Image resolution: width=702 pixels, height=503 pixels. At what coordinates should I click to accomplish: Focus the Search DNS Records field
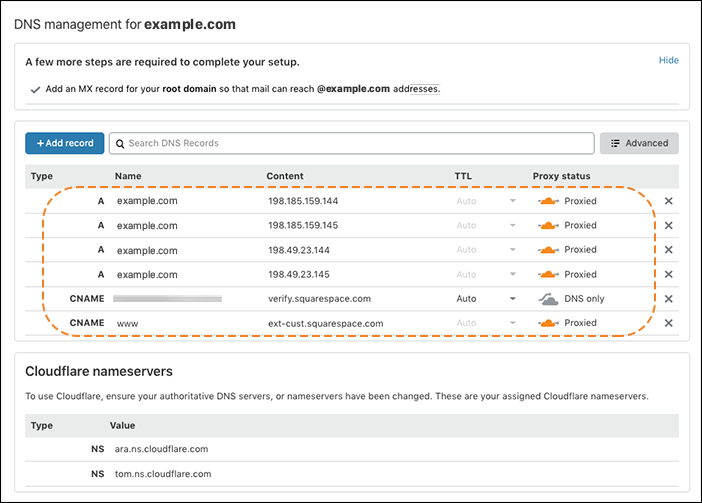[351, 143]
